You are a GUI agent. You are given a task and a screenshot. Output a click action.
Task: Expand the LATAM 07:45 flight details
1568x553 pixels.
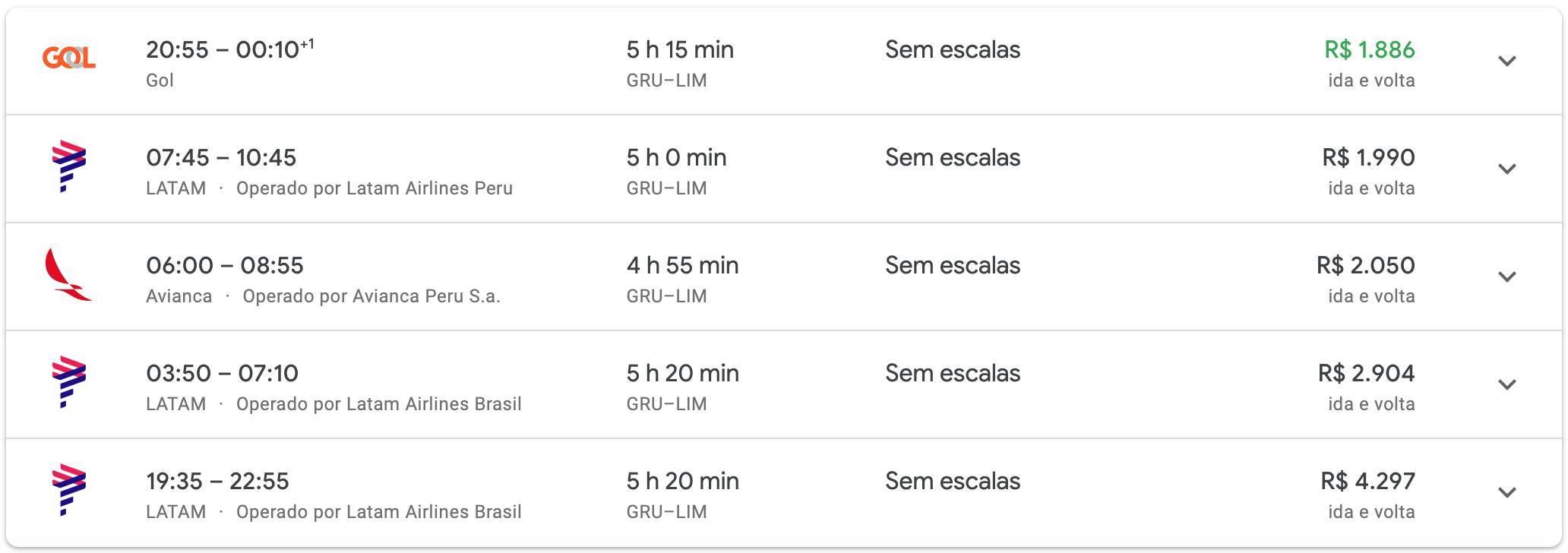1507,169
